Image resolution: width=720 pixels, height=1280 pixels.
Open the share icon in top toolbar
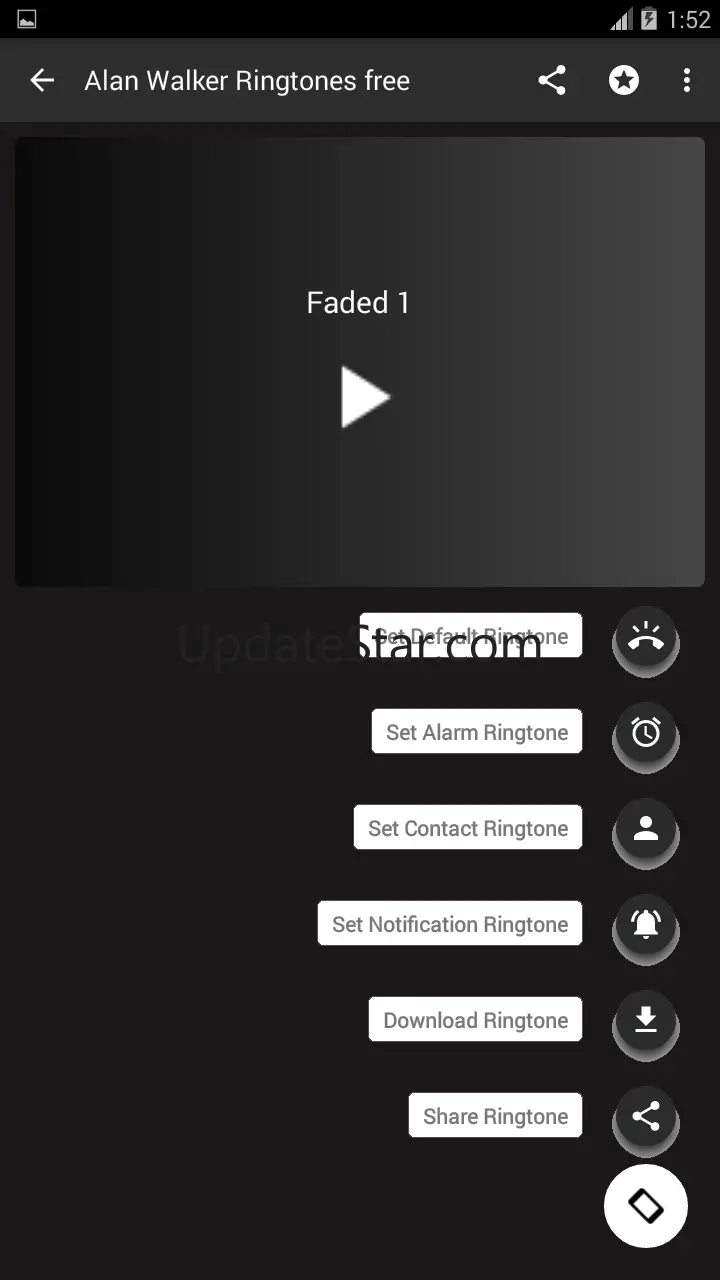click(x=552, y=81)
